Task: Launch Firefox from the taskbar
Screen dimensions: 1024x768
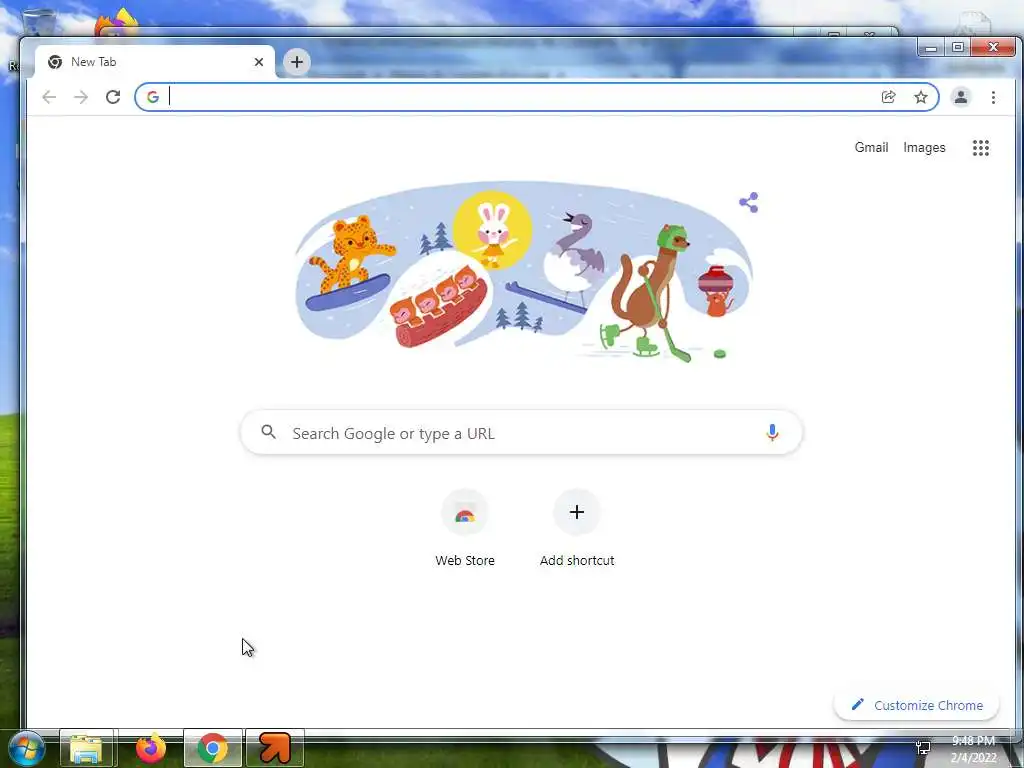Action: click(151, 748)
